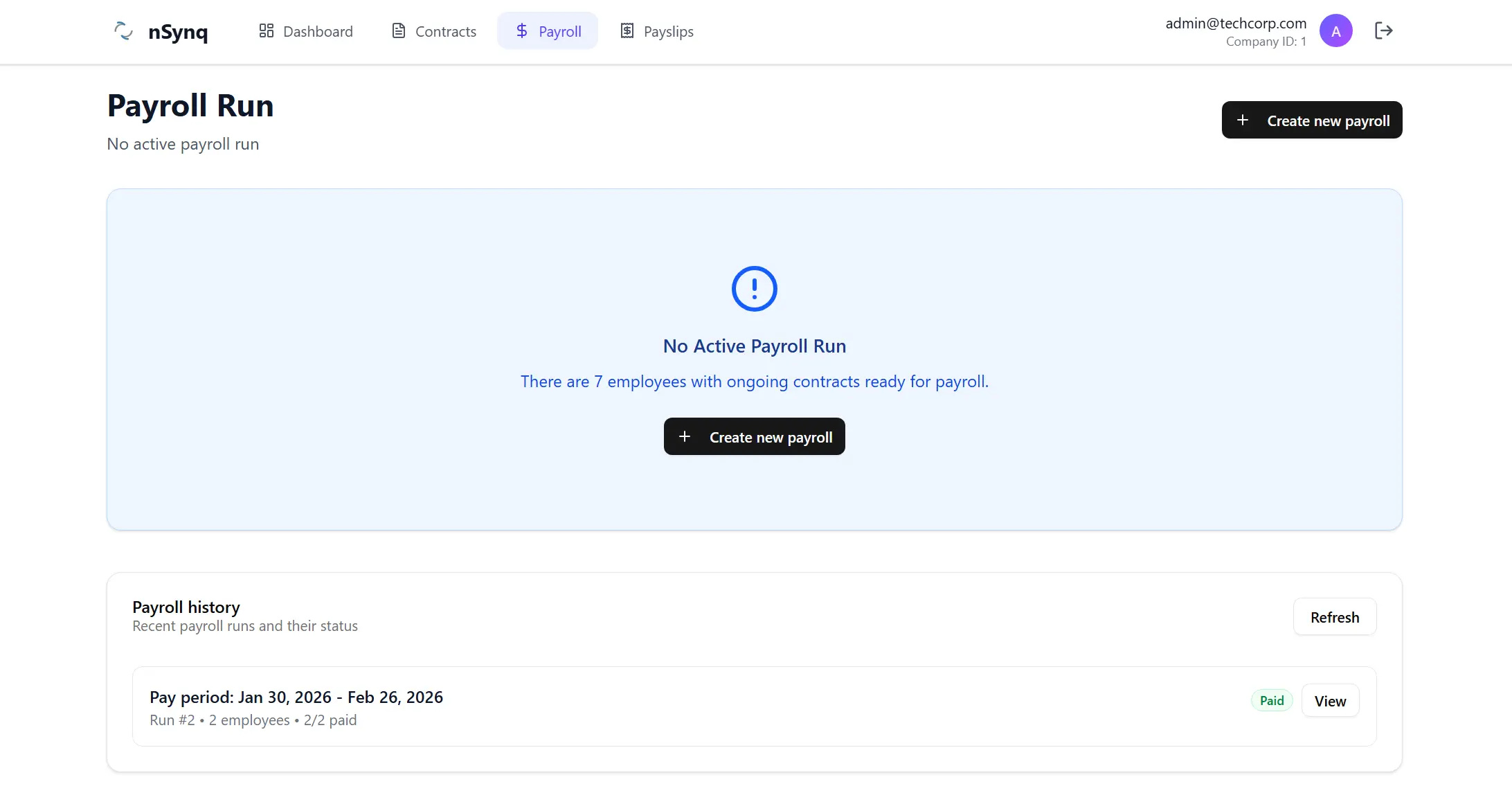
Task: Click the admin@techcorp.com account text
Action: [1235, 23]
